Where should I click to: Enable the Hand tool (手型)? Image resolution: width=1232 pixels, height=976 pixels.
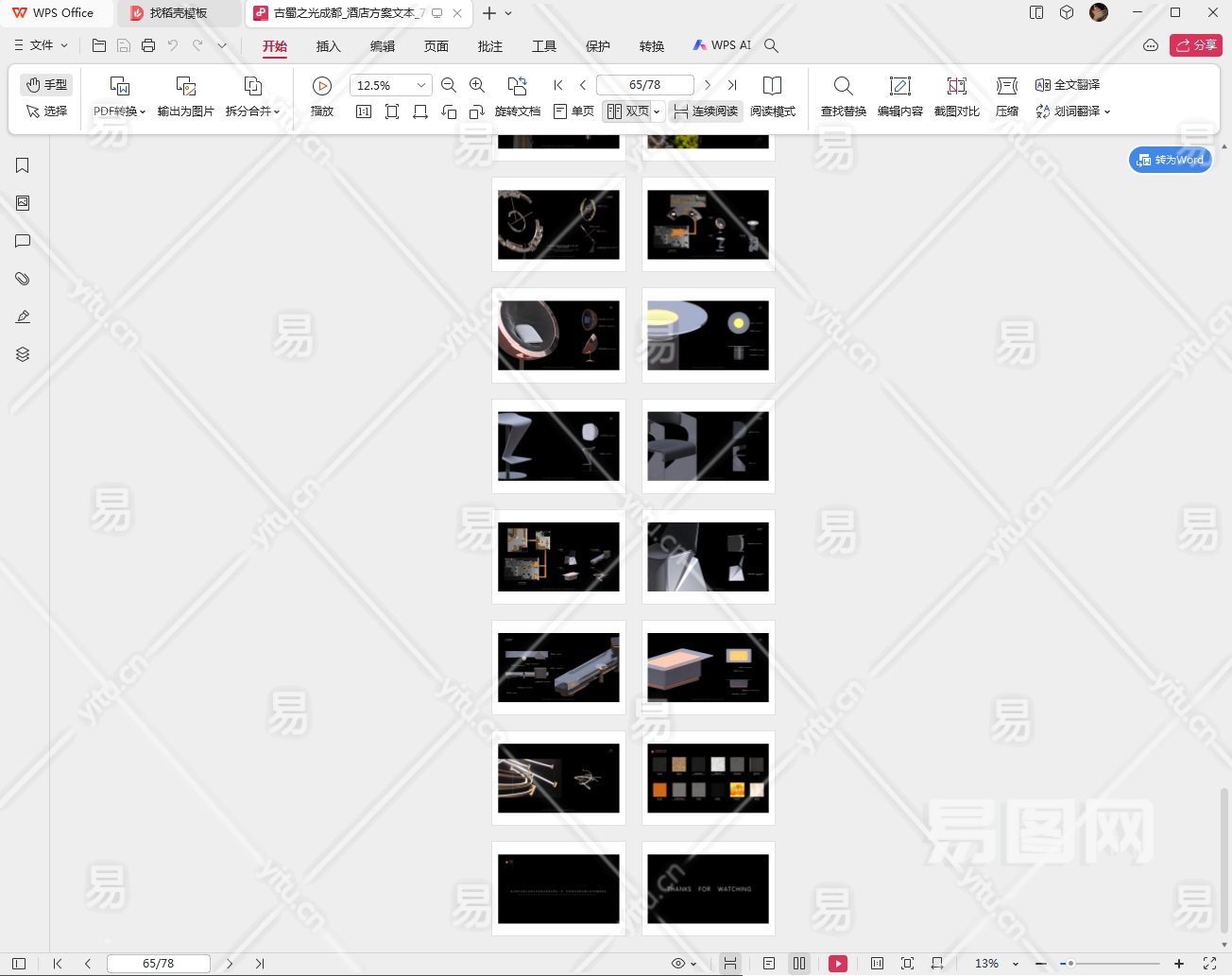pos(46,84)
